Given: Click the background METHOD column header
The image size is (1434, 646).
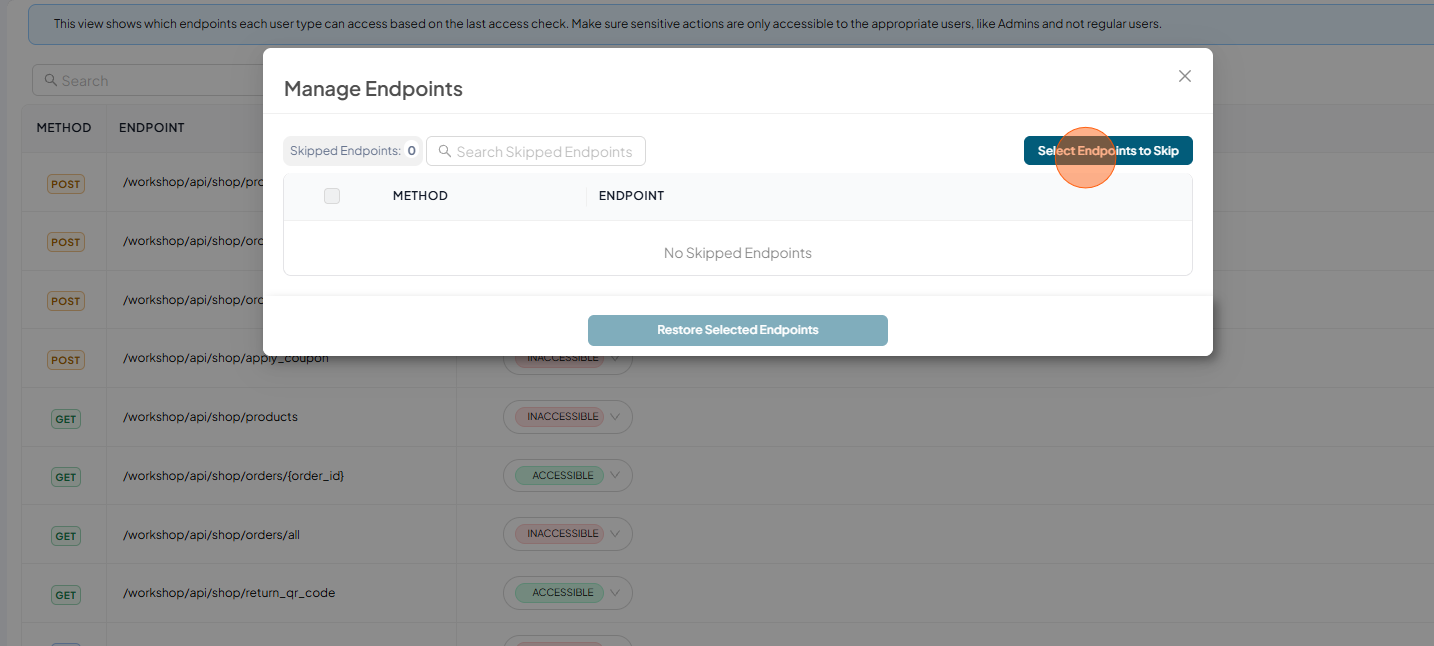Looking at the screenshot, I should tap(64, 128).
